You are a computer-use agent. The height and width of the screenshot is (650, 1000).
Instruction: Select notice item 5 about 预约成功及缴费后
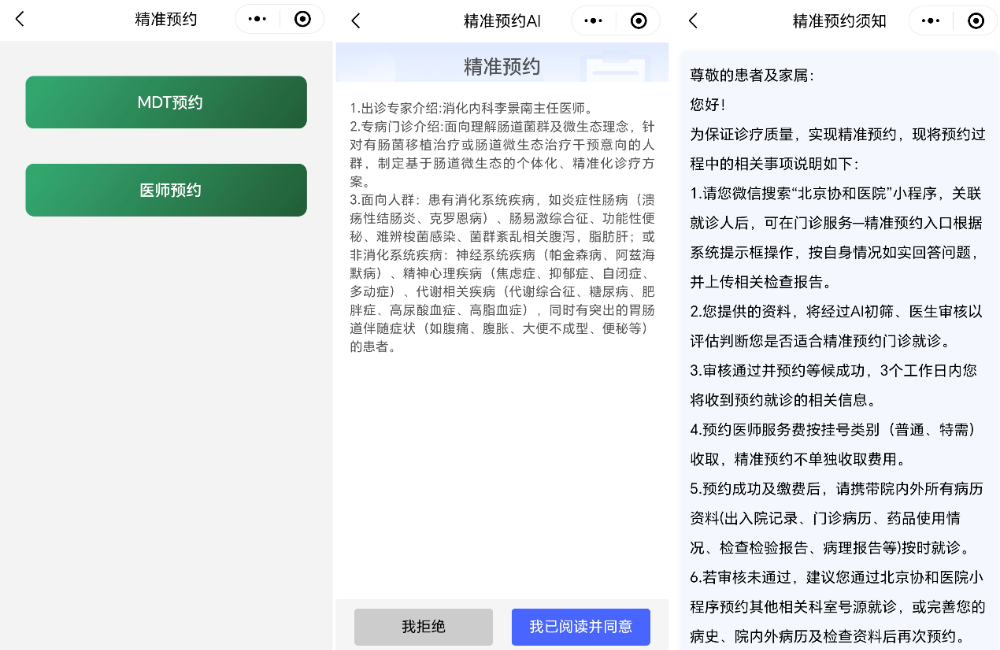(x=836, y=518)
